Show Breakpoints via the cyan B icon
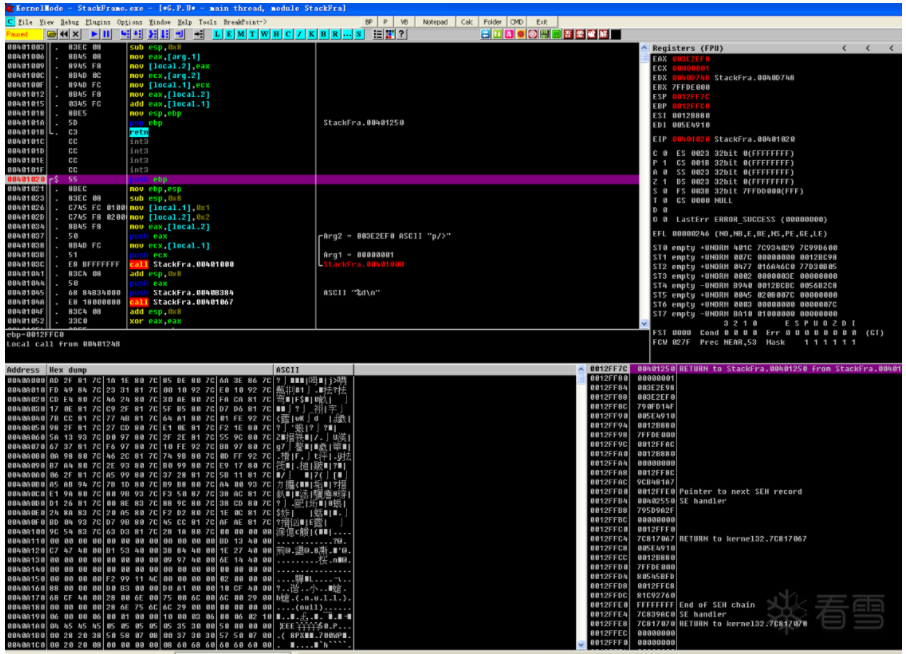Image resolution: width=906 pixels, height=654 pixels. 324,35
